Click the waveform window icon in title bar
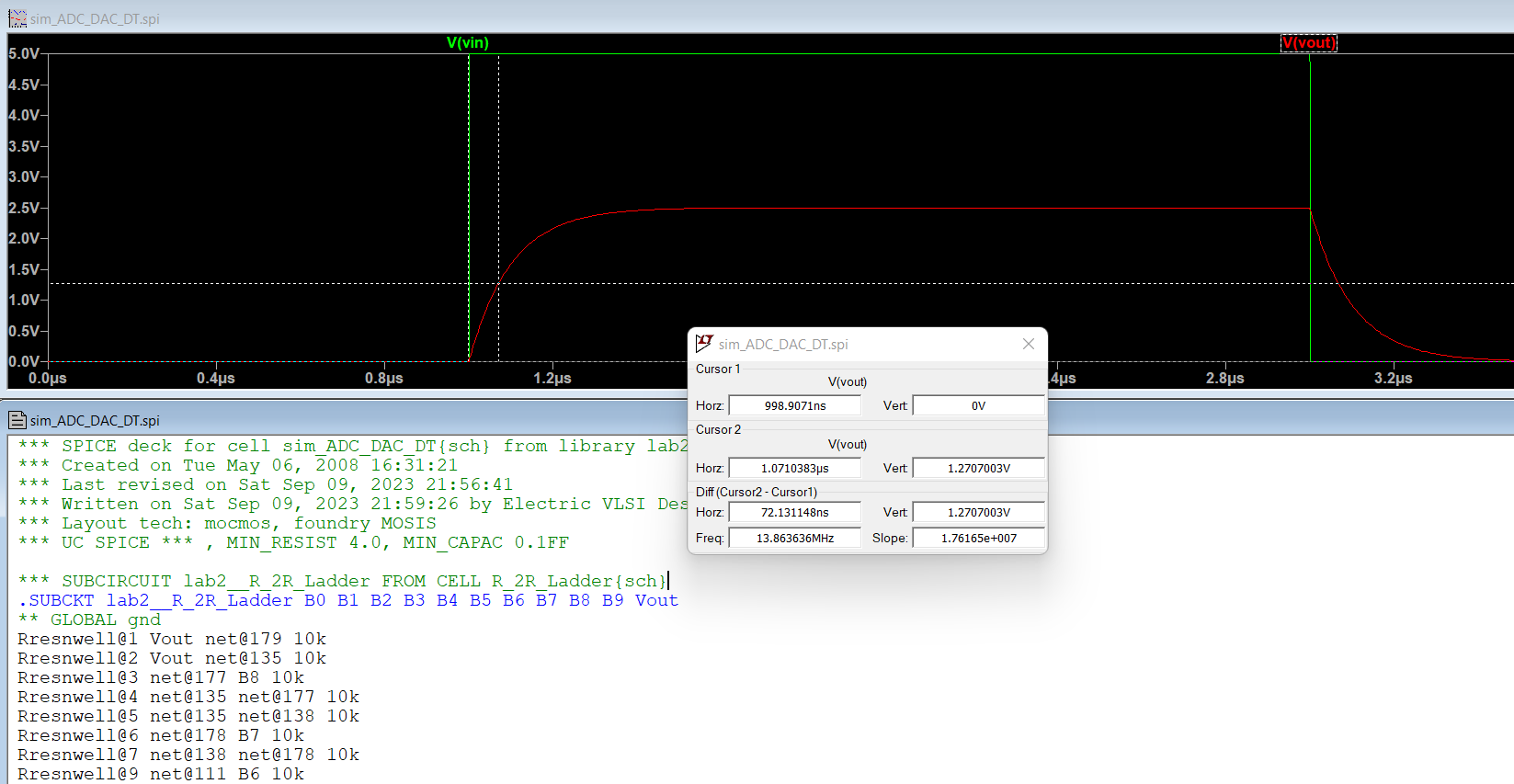This screenshot has width=1514, height=784. (17, 18)
